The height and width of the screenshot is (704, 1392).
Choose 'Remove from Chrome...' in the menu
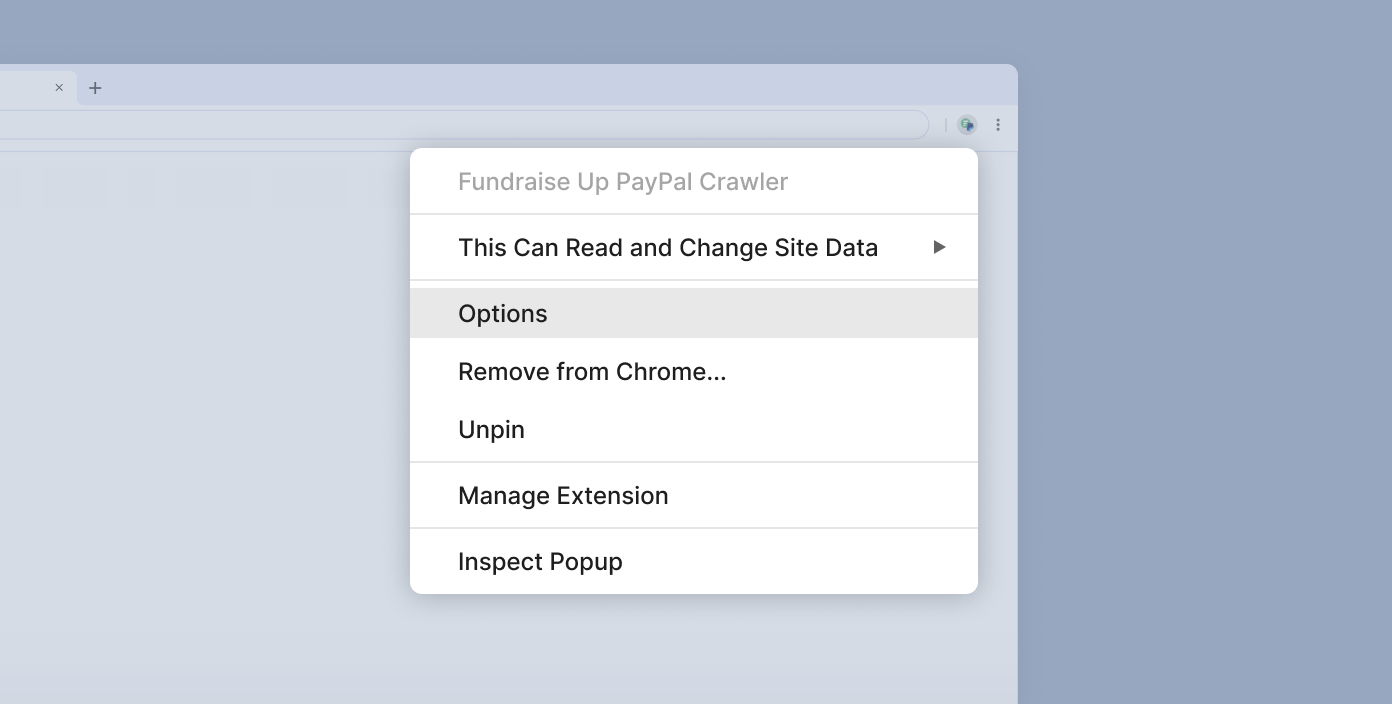592,371
